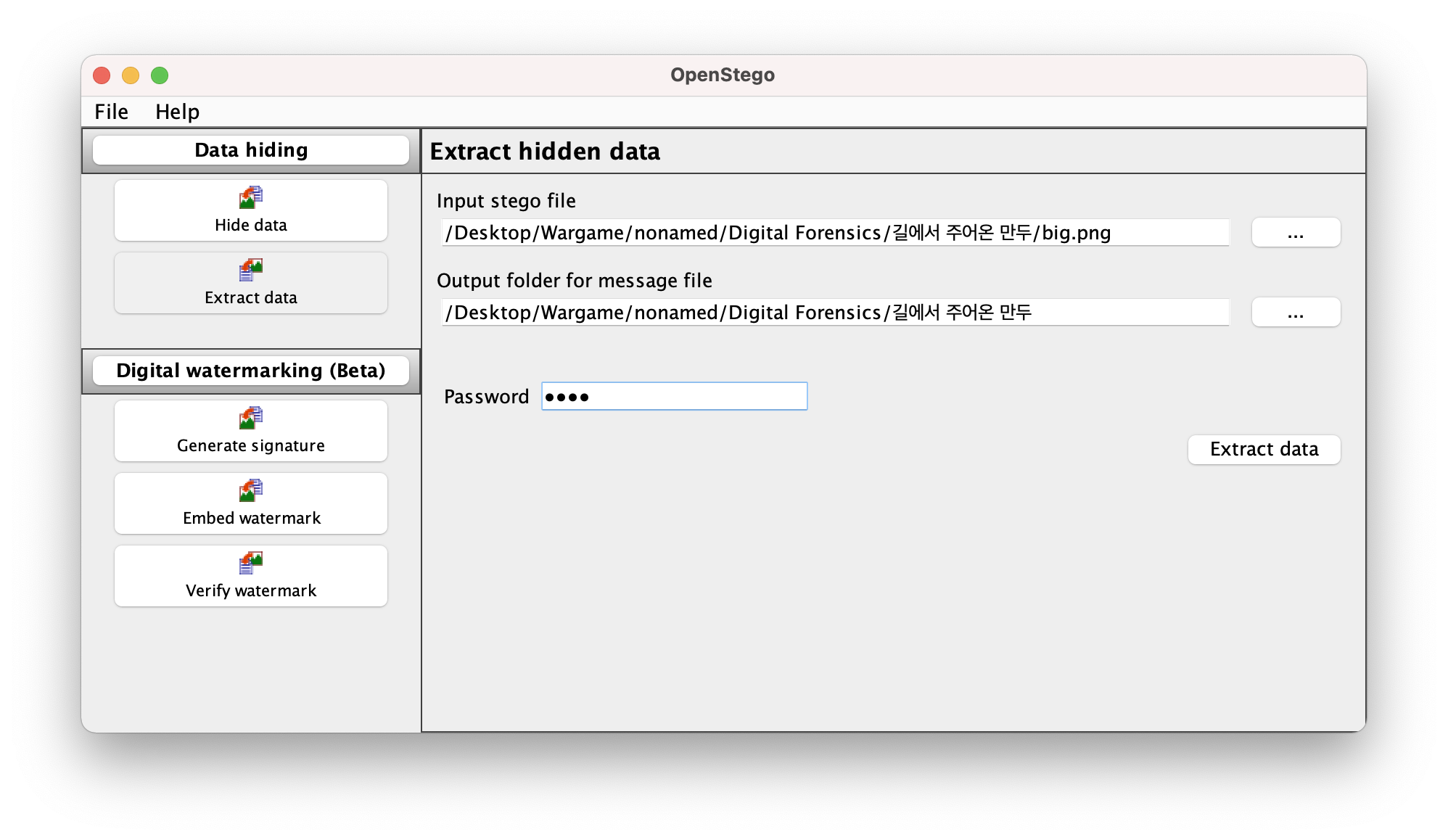This screenshot has height=840, width=1448.
Task: Choose the Verify watermark icon
Action: [x=251, y=563]
